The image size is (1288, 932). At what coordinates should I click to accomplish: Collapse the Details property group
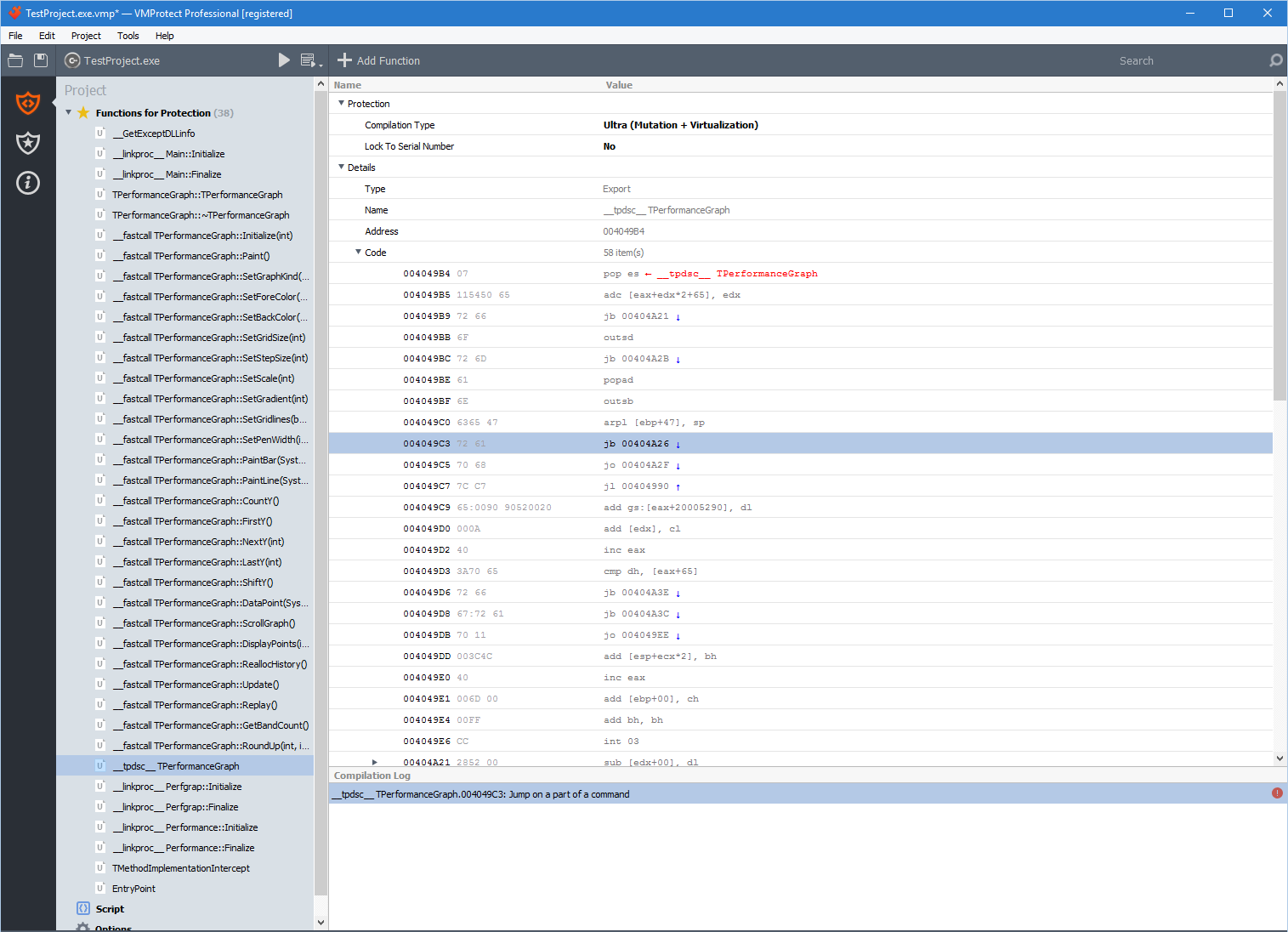coord(342,167)
